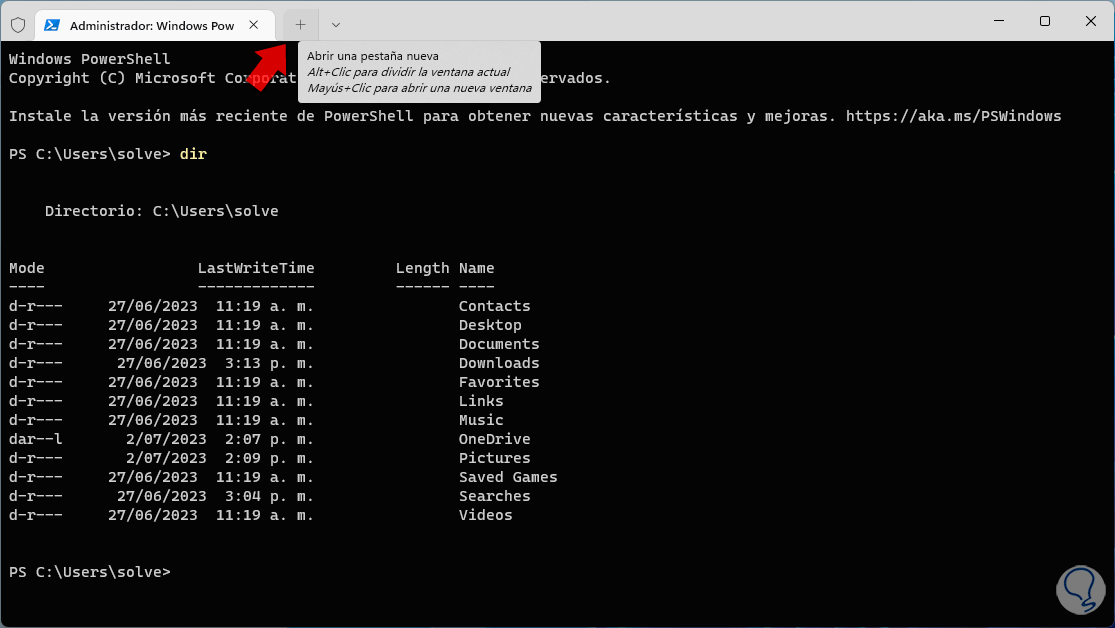
Task: Click the 'Name' column header
Action: (476, 268)
